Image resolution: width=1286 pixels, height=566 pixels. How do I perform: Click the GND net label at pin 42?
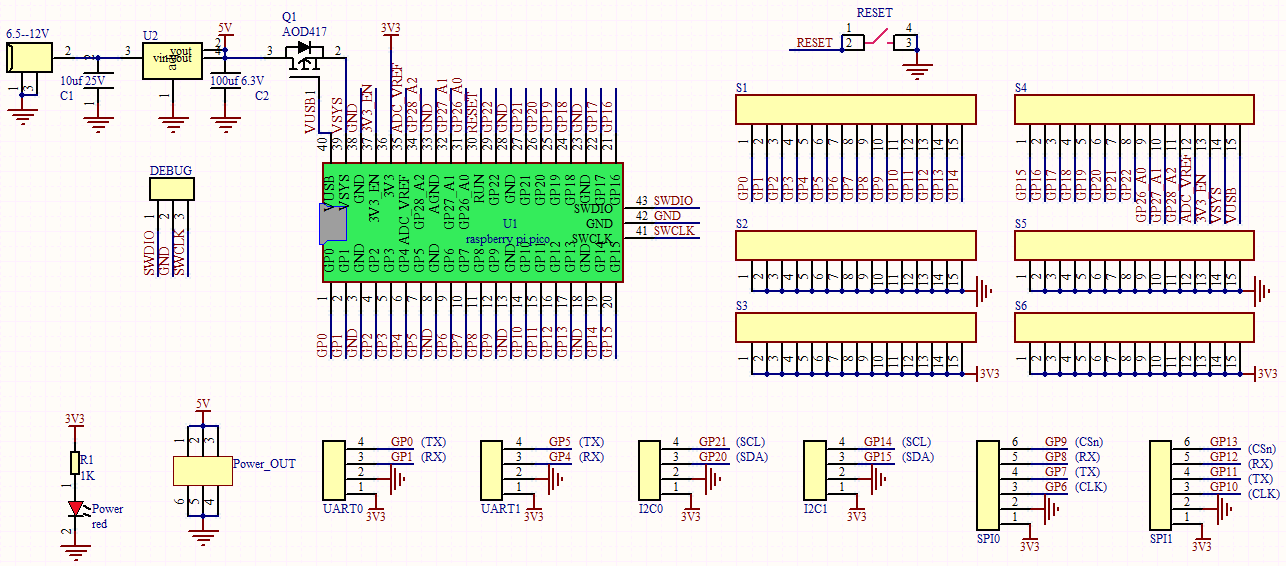667,216
